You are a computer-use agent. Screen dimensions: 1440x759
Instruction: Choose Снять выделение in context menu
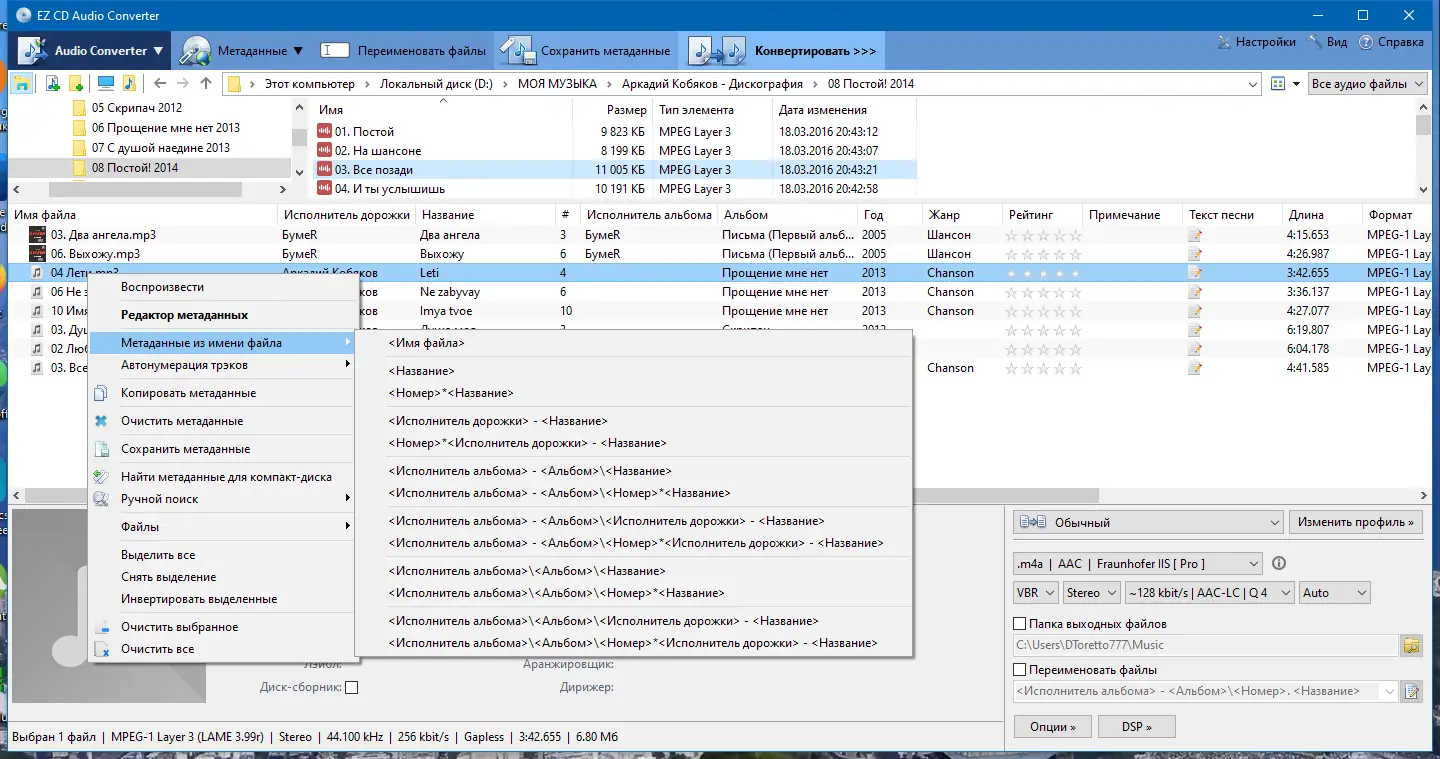click(223, 577)
